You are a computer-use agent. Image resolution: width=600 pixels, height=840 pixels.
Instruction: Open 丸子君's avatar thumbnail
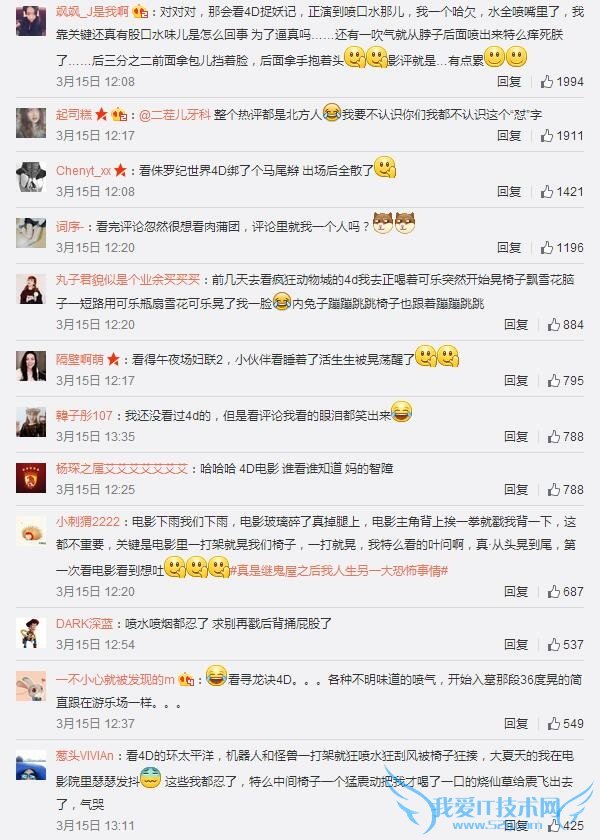31,289
